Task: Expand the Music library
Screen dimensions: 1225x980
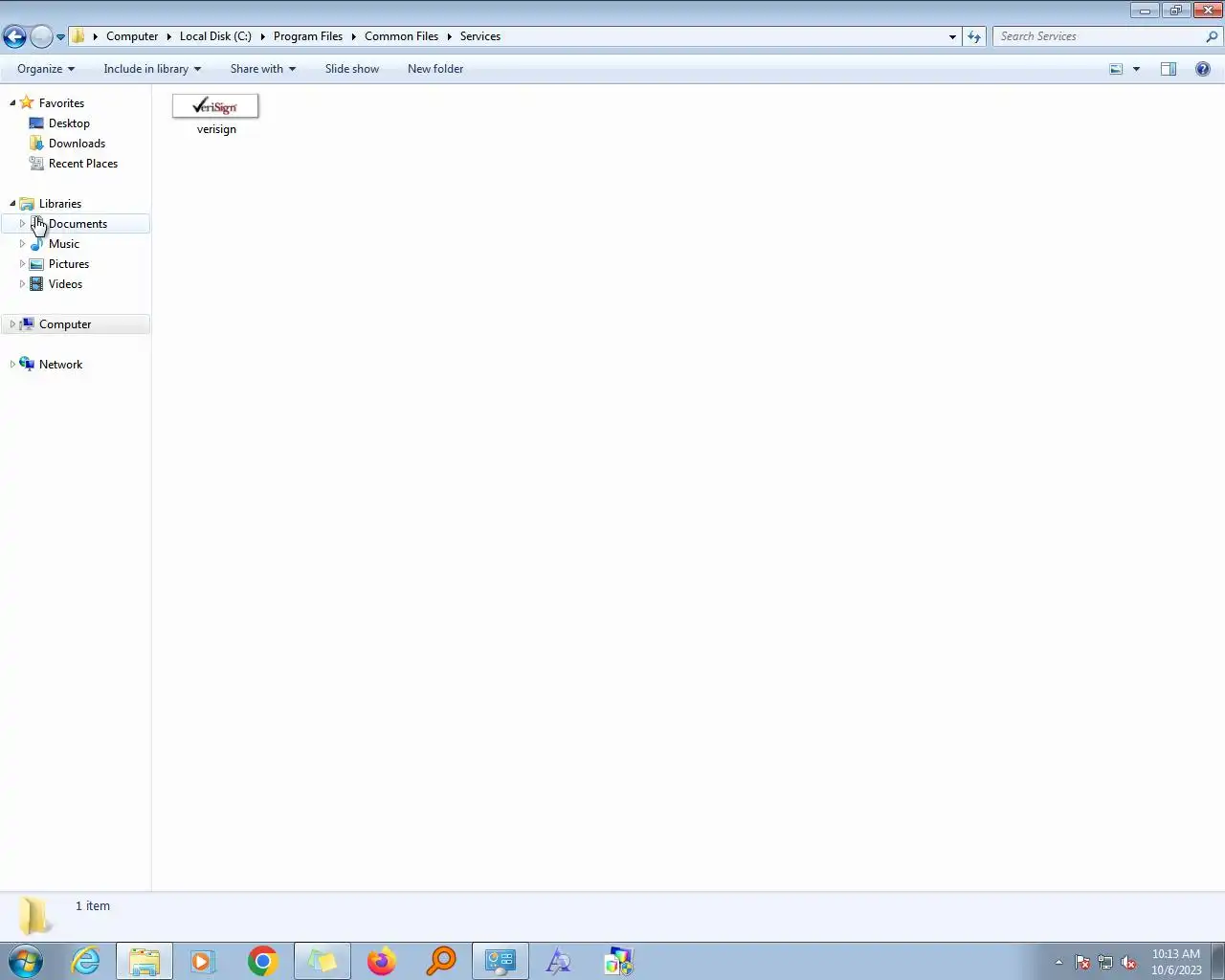Action: click(x=22, y=244)
